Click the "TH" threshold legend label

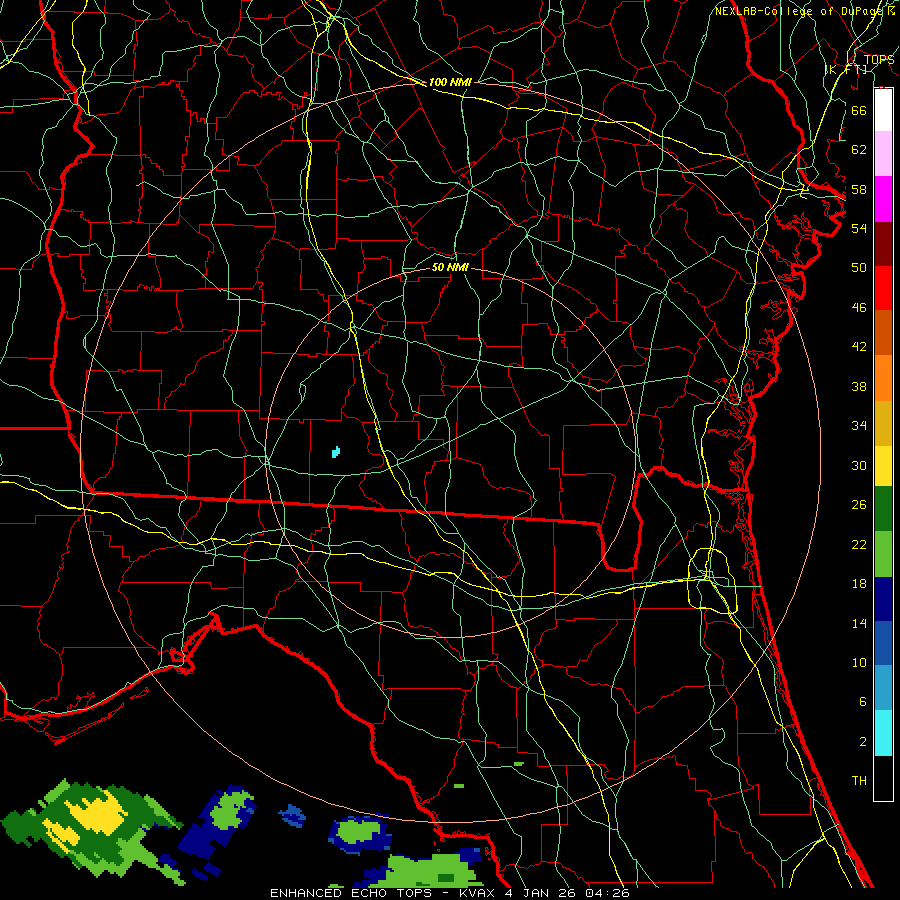[x=859, y=781]
